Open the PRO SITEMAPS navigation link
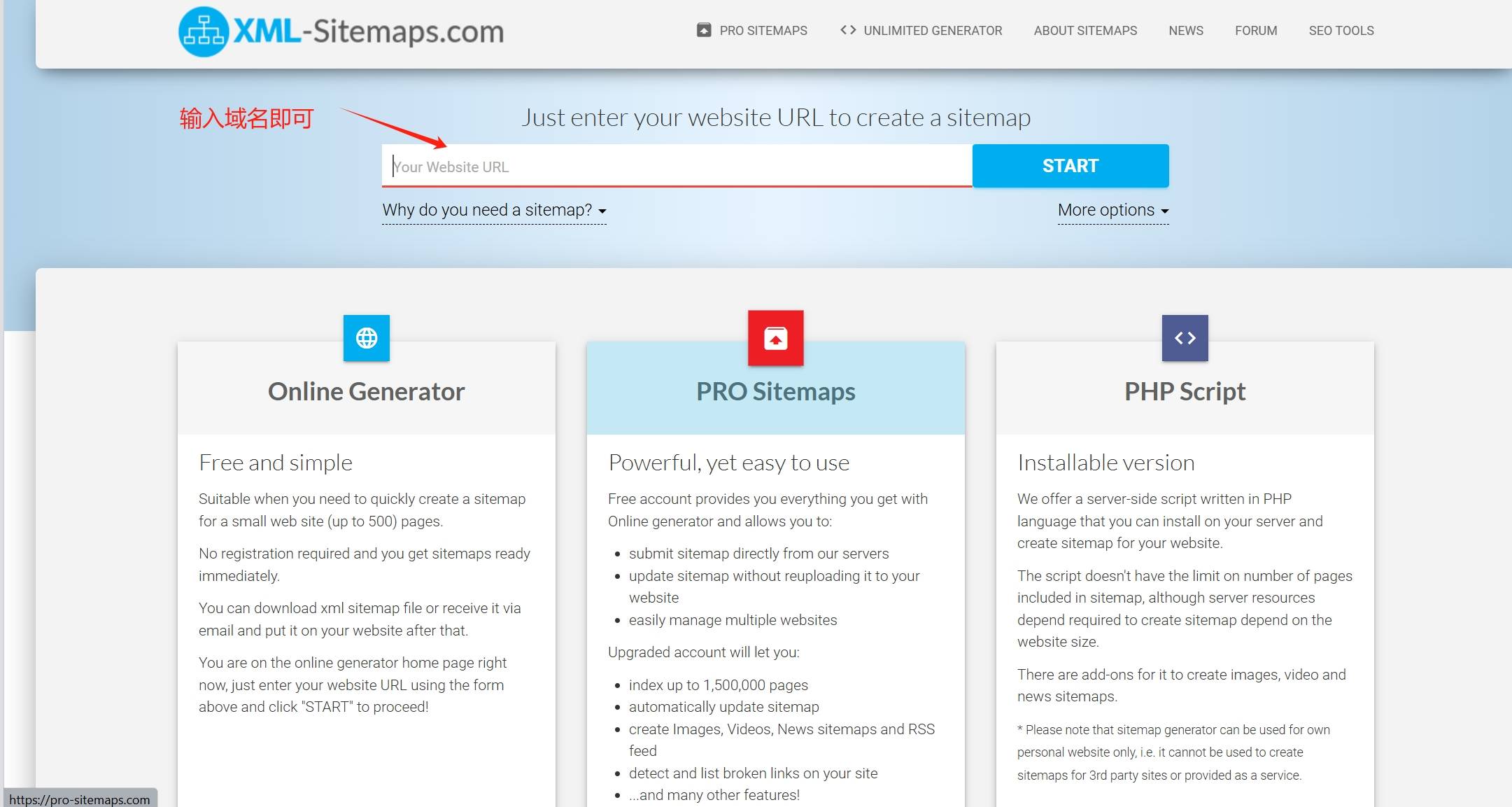 763,31
